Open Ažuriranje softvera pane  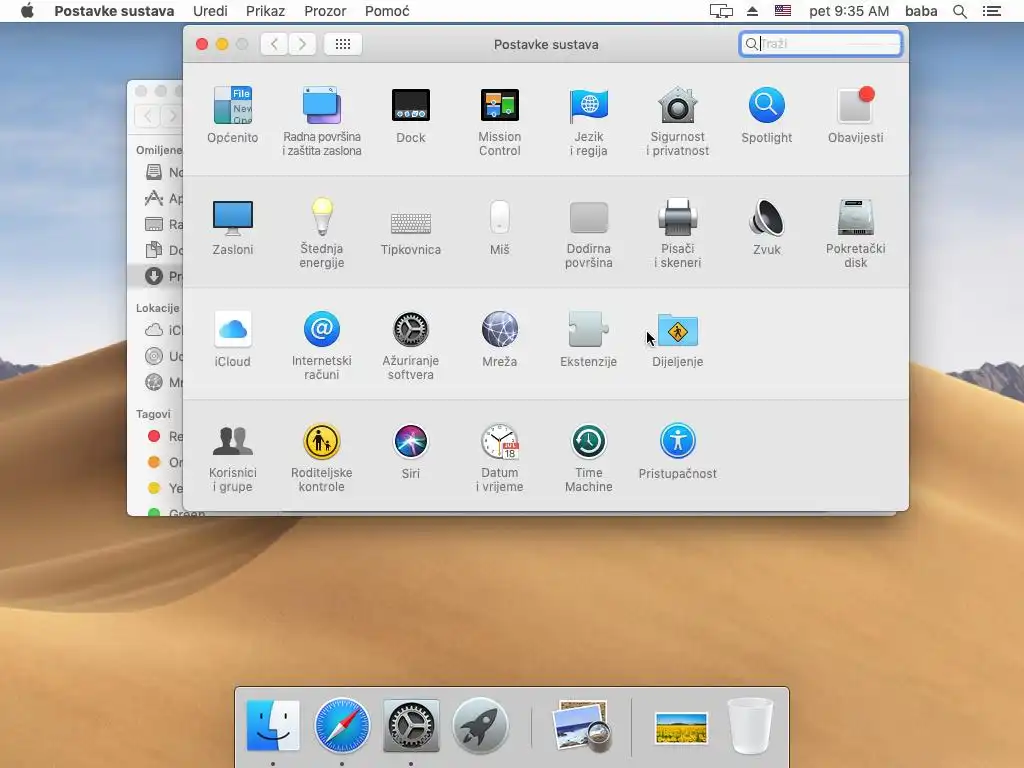tap(411, 345)
